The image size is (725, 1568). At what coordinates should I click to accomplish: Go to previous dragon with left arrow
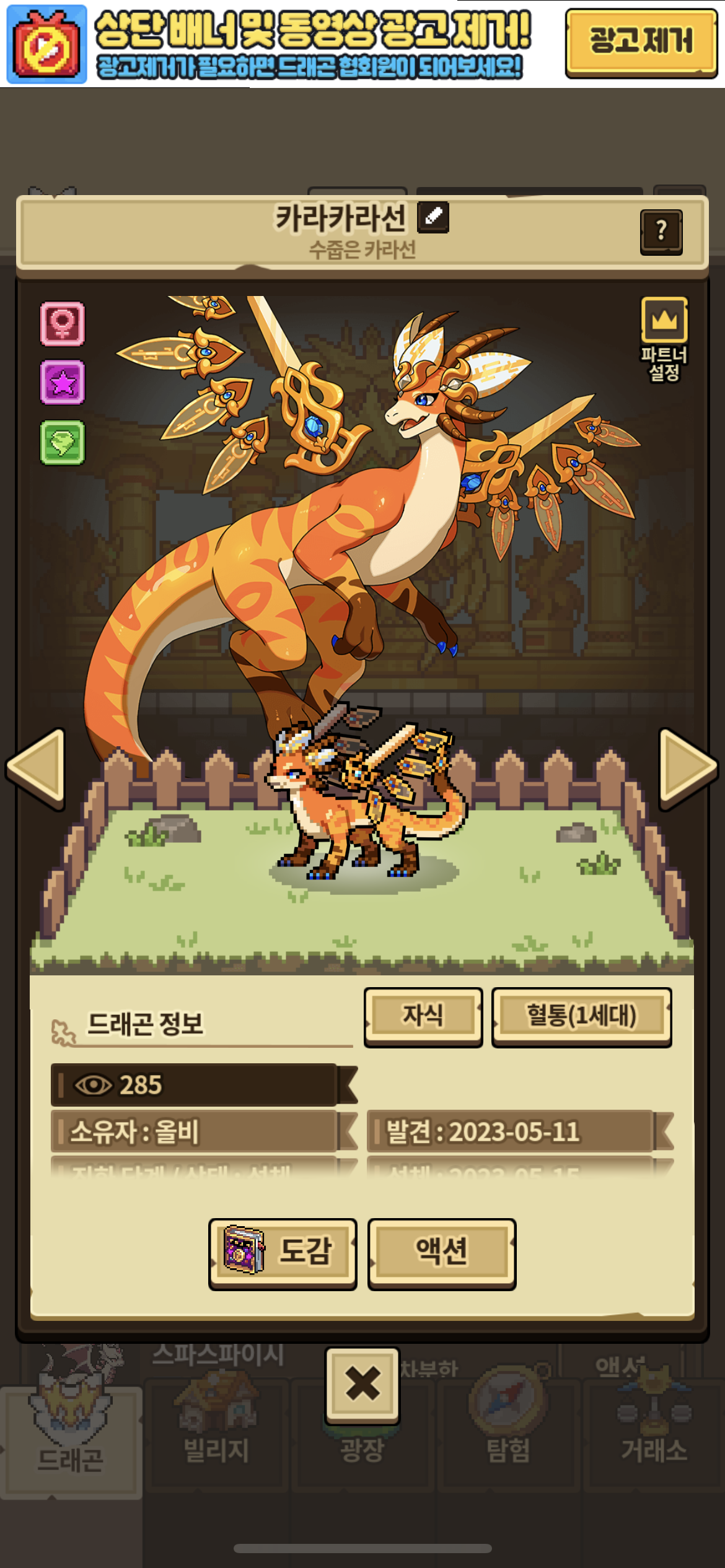point(37,769)
